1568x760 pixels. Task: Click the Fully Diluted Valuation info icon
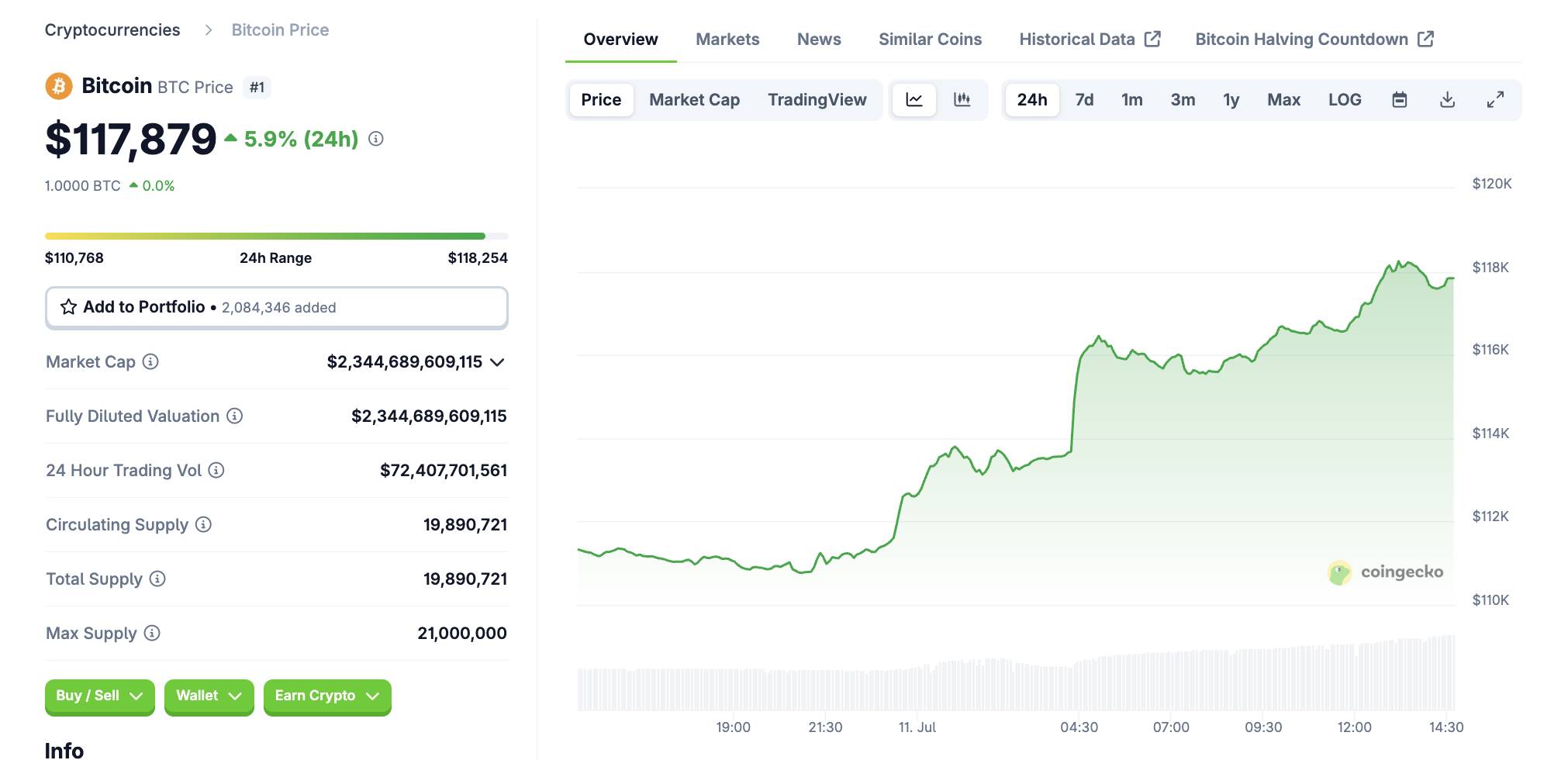(235, 416)
